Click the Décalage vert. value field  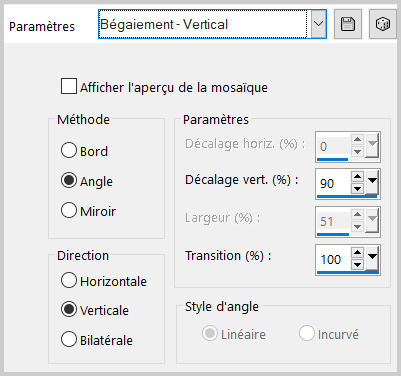tap(333, 183)
